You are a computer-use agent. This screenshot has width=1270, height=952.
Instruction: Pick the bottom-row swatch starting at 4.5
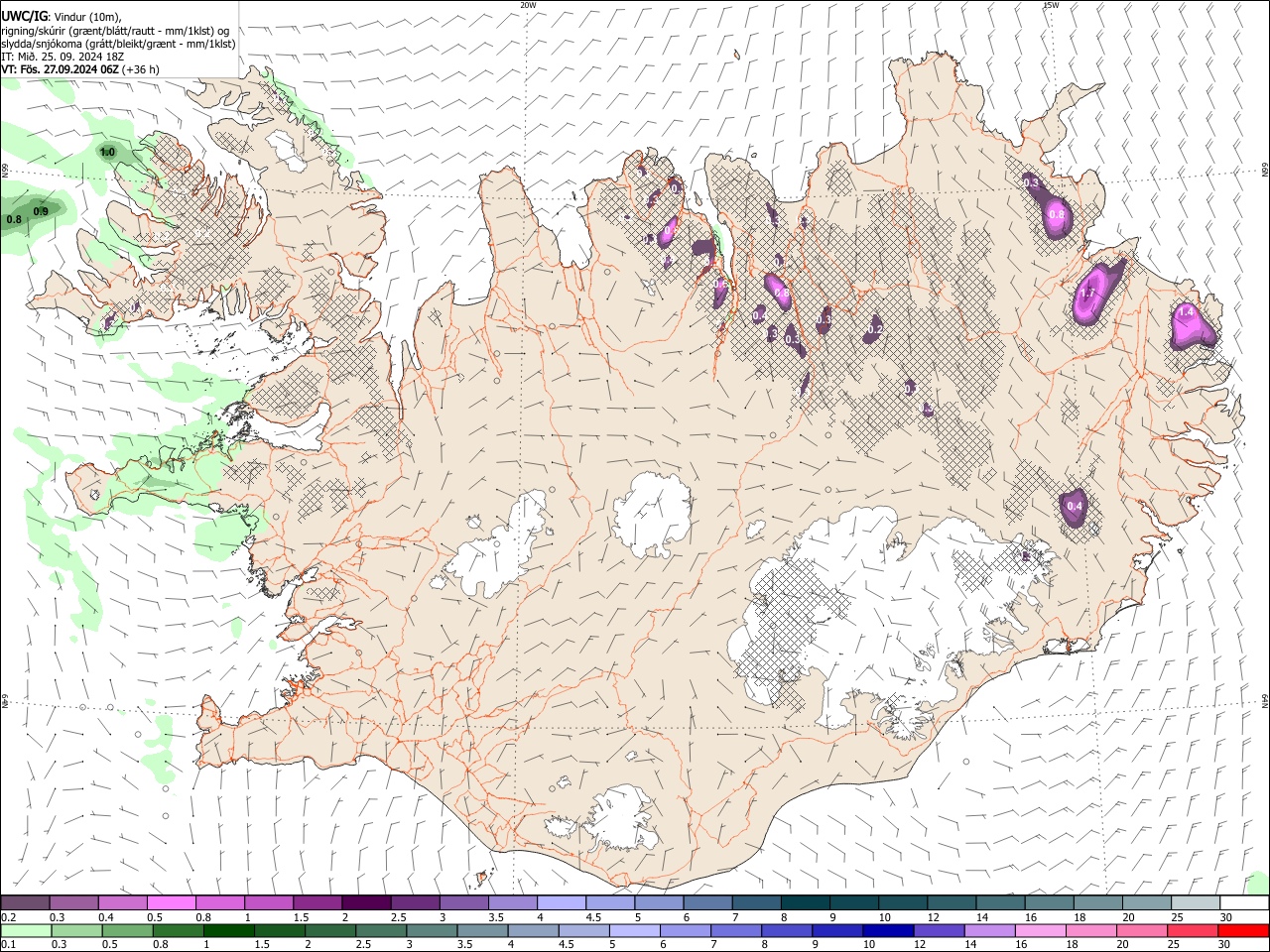(583, 930)
